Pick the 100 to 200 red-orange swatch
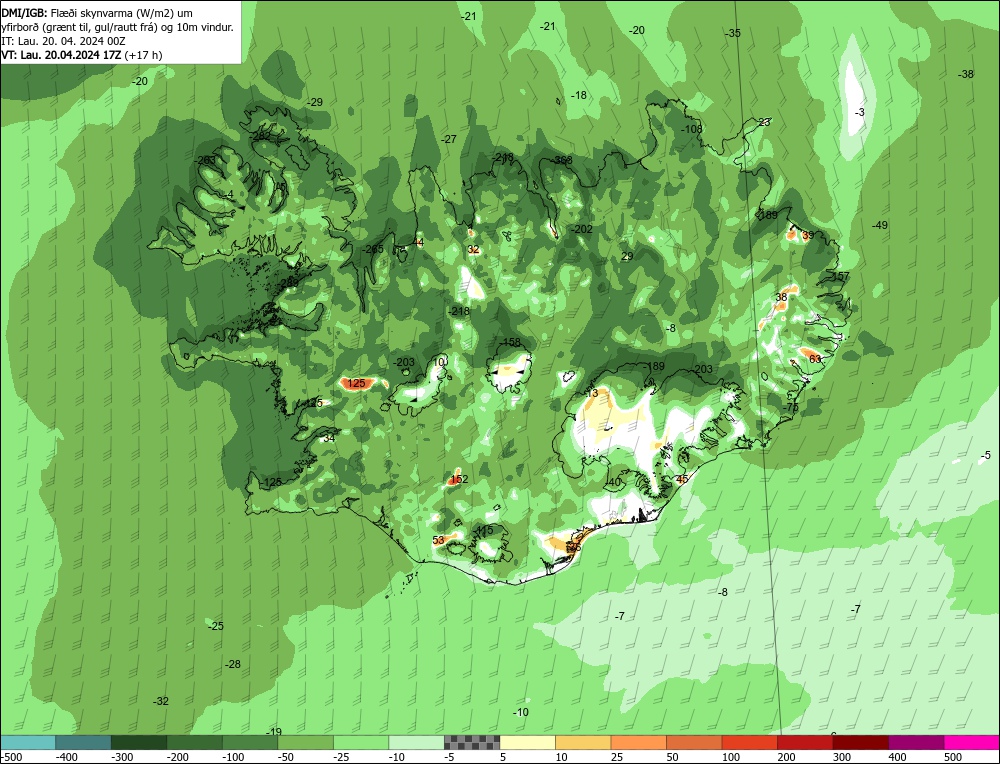The width and height of the screenshot is (1000, 764). (749, 743)
